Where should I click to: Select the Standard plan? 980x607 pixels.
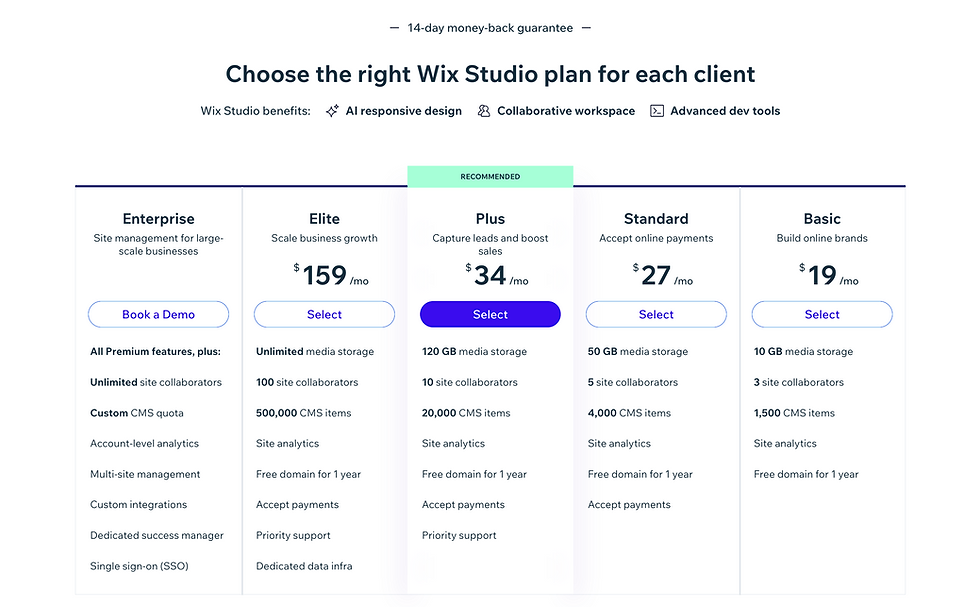656,314
